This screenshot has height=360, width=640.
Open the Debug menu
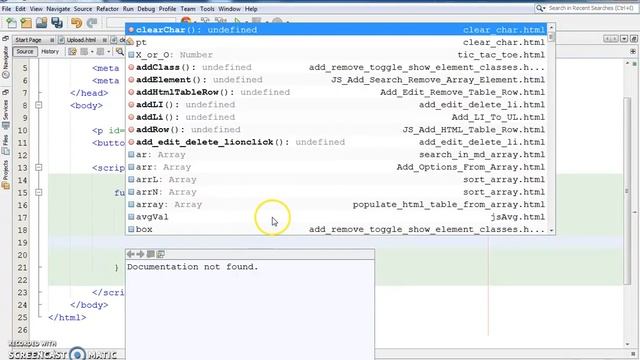[x=146, y=9]
